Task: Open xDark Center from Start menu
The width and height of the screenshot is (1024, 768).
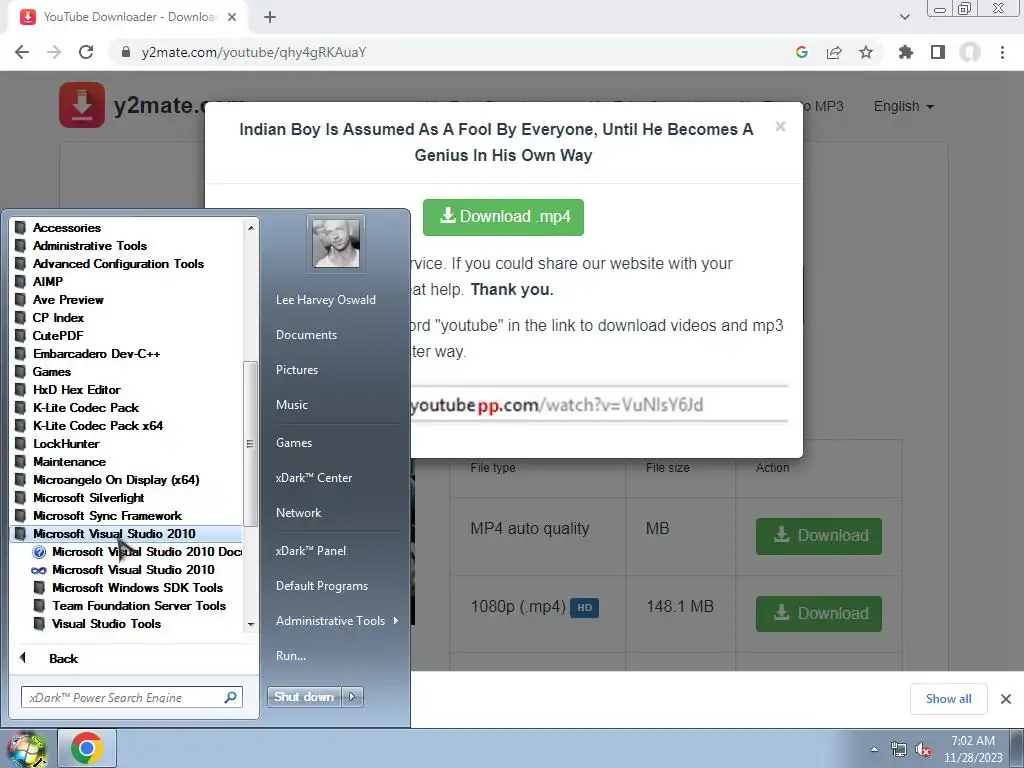Action: [x=313, y=477]
